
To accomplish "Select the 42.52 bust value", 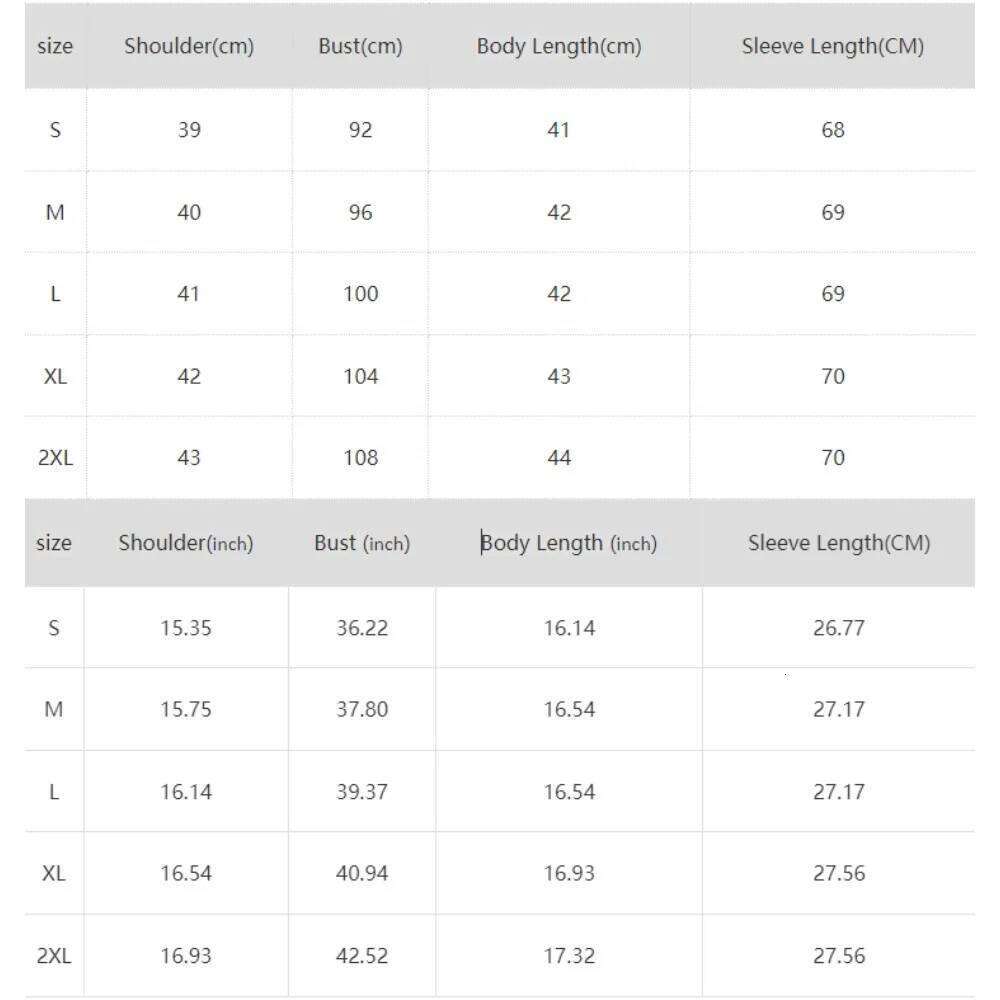I will click(362, 956).
